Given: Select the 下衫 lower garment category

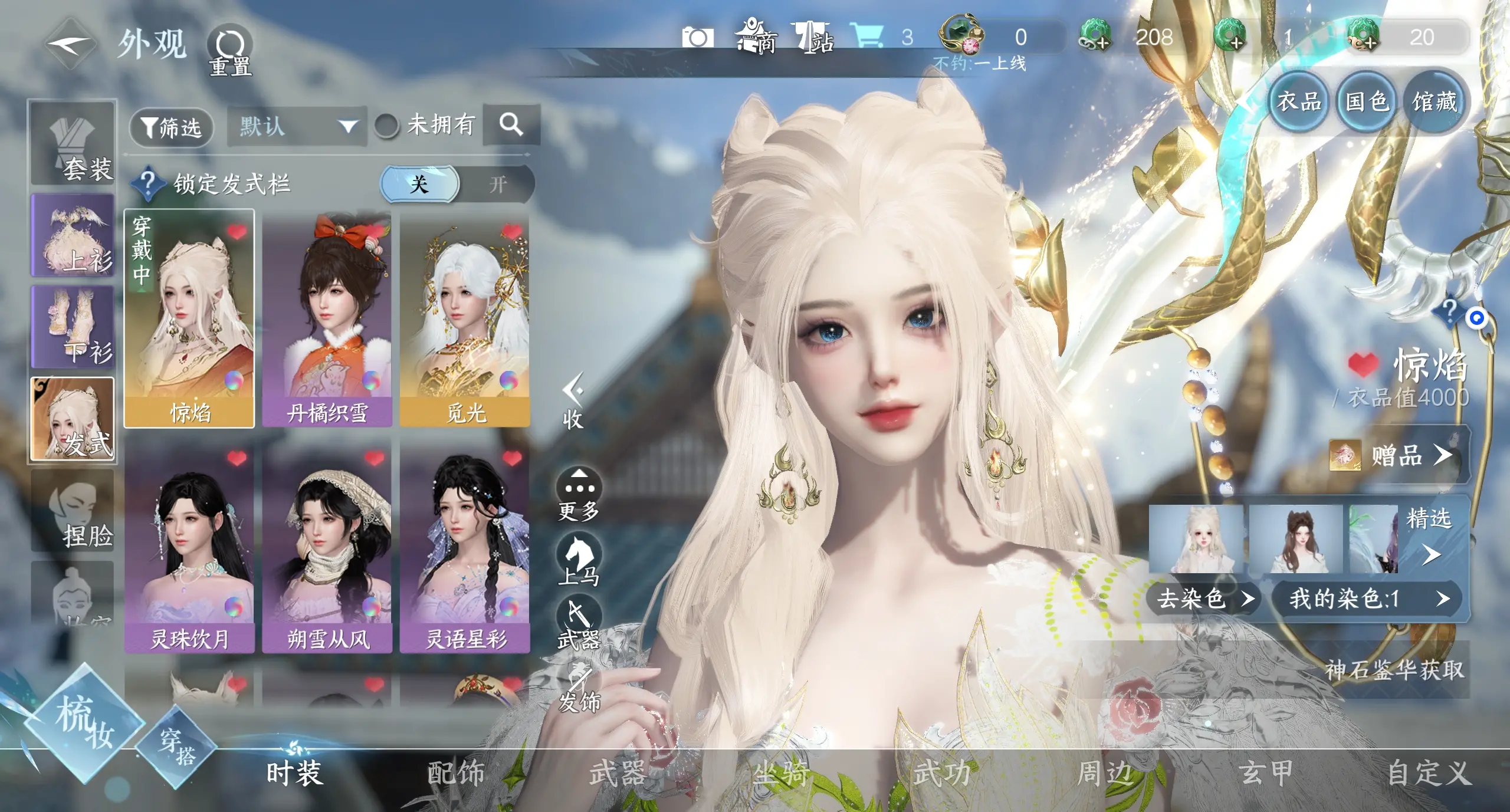Looking at the screenshot, I should click(x=73, y=327).
